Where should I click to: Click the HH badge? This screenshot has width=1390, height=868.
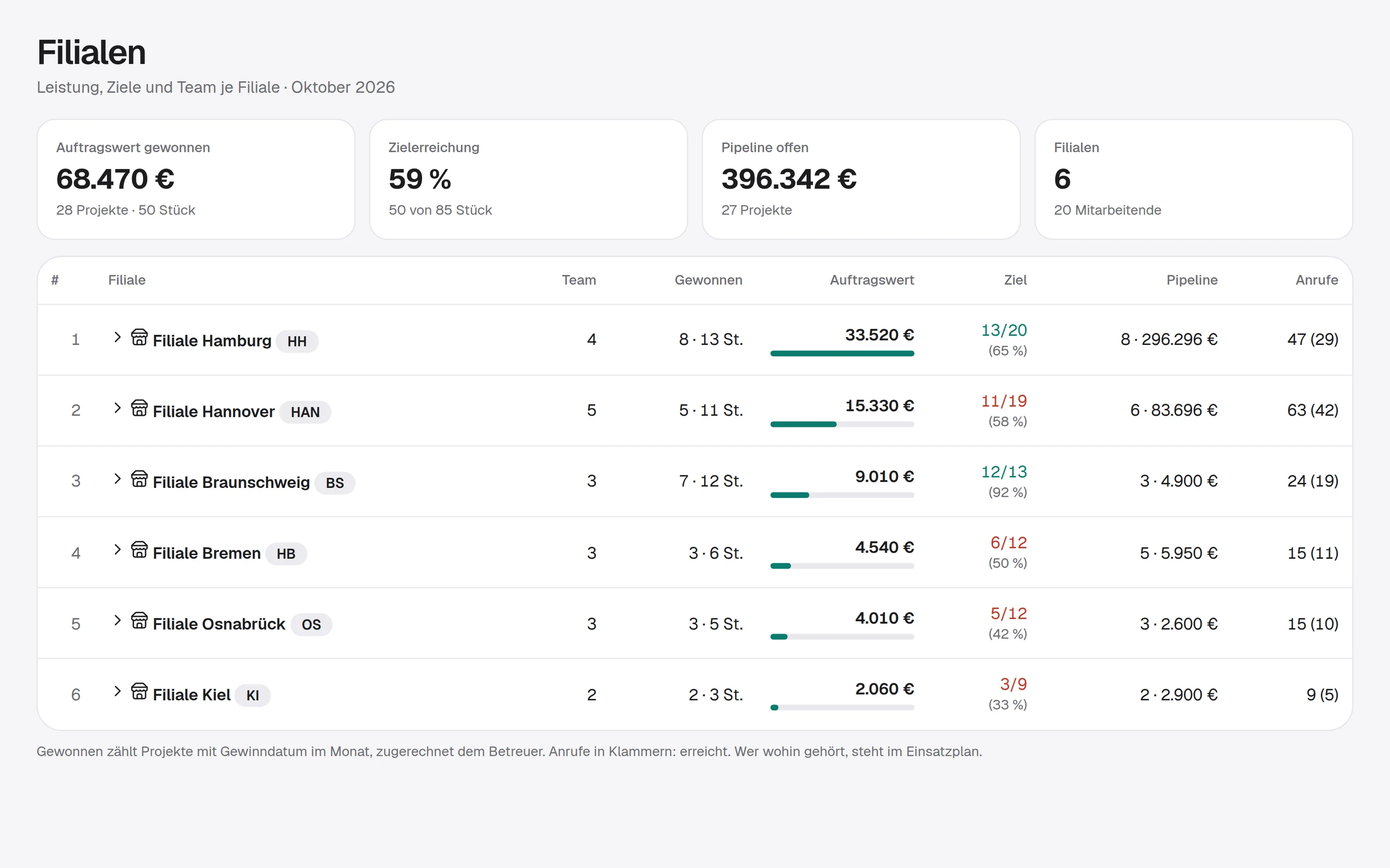pyautogui.click(x=297, y=341)
